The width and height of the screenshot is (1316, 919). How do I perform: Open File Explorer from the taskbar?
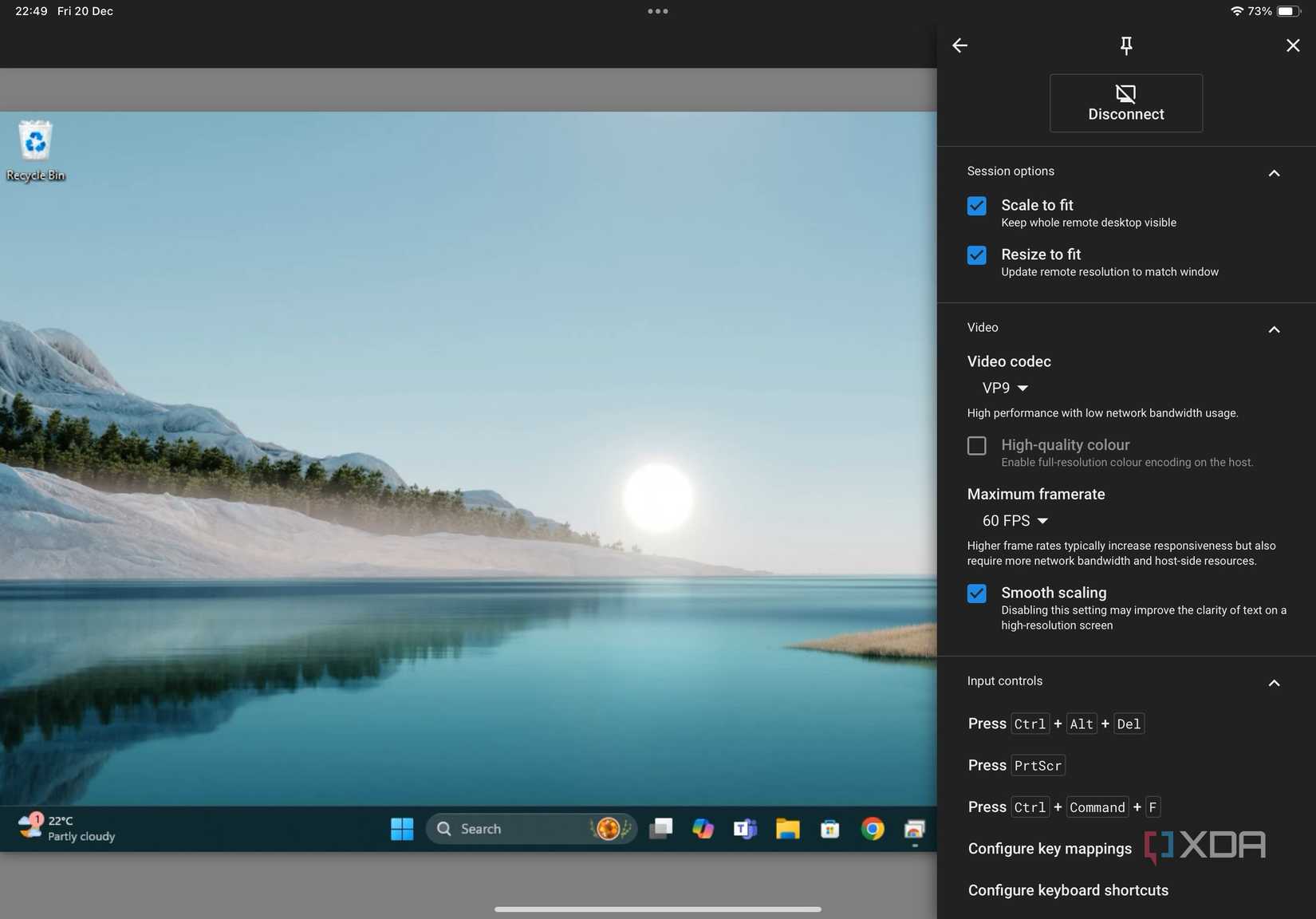coord(787,829)
